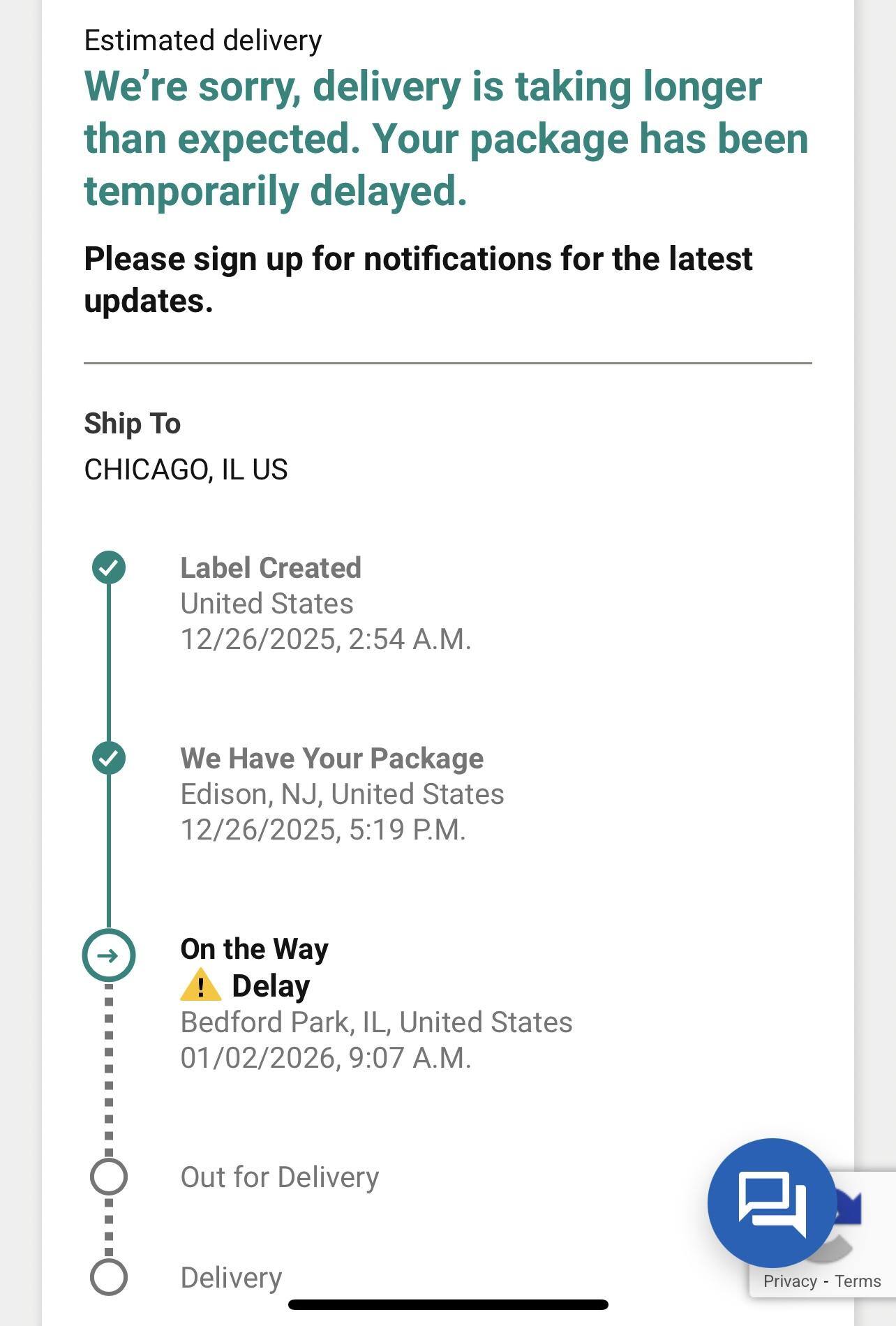Click the On the Way status heading
Viewport: 896px width, 1326px height.
(x=254, y=948)
